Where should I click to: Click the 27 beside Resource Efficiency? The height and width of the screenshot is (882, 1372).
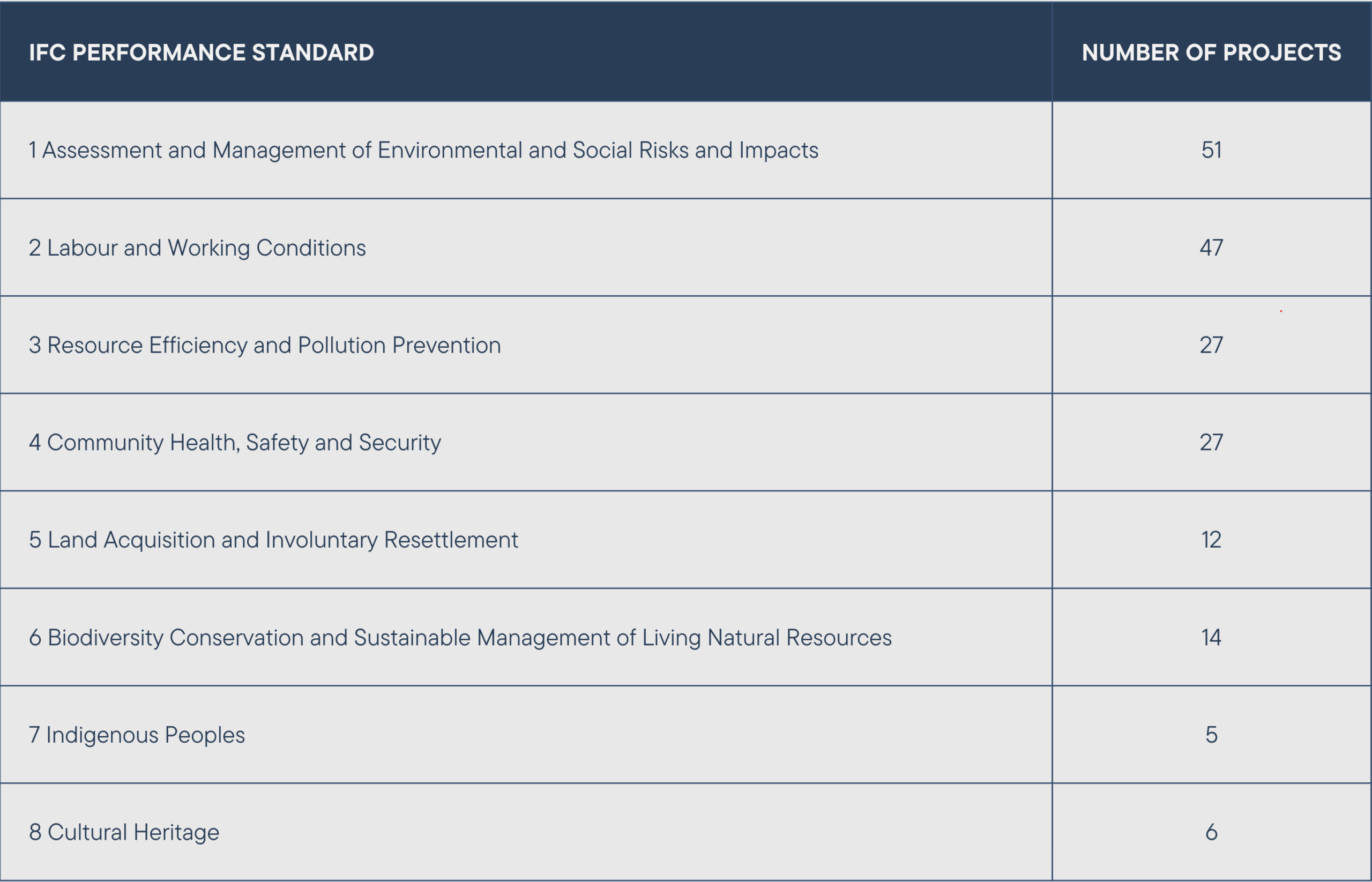click(1211, 346)
